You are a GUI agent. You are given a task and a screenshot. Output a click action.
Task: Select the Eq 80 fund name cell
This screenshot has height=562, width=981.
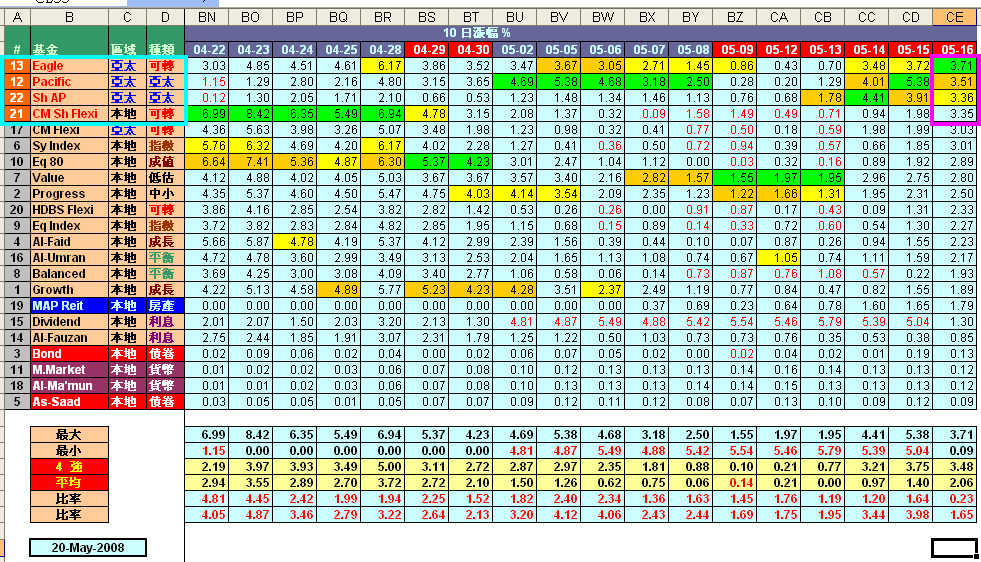[x=69, y=161]
